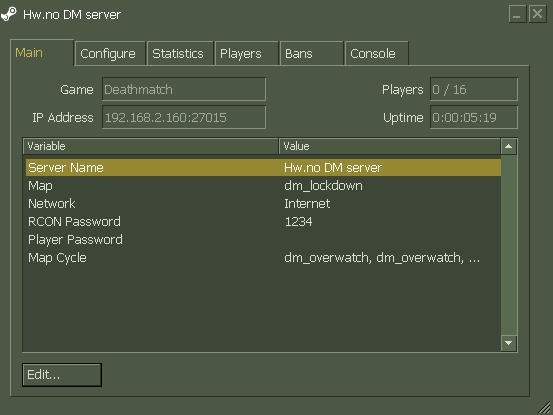Image resolution: width=553 pixels, height=415 pixels.
Task: Click the IP Address field
Action: pos(184,117)
